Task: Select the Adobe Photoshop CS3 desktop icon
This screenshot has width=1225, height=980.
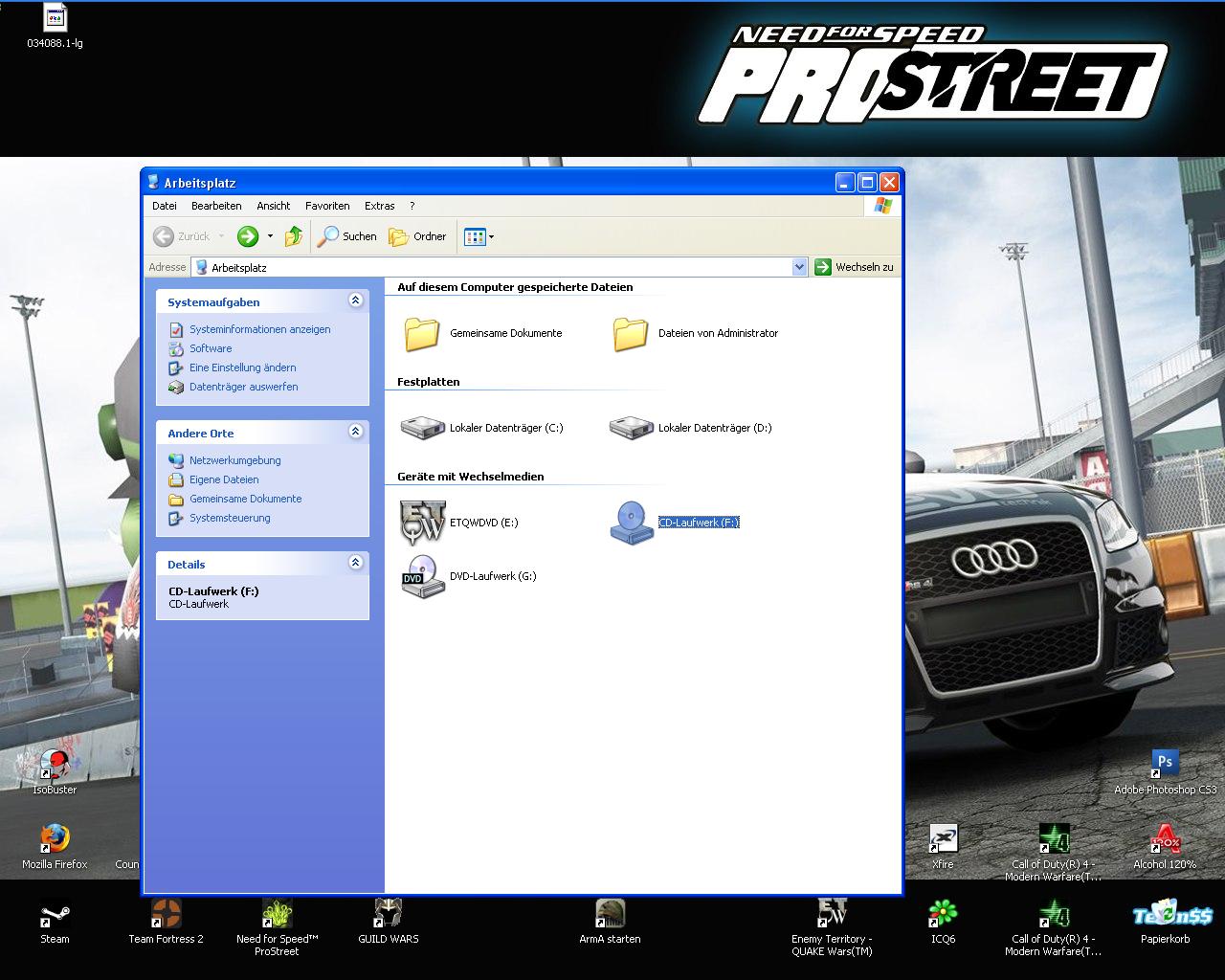Action: coord(1165,764)
